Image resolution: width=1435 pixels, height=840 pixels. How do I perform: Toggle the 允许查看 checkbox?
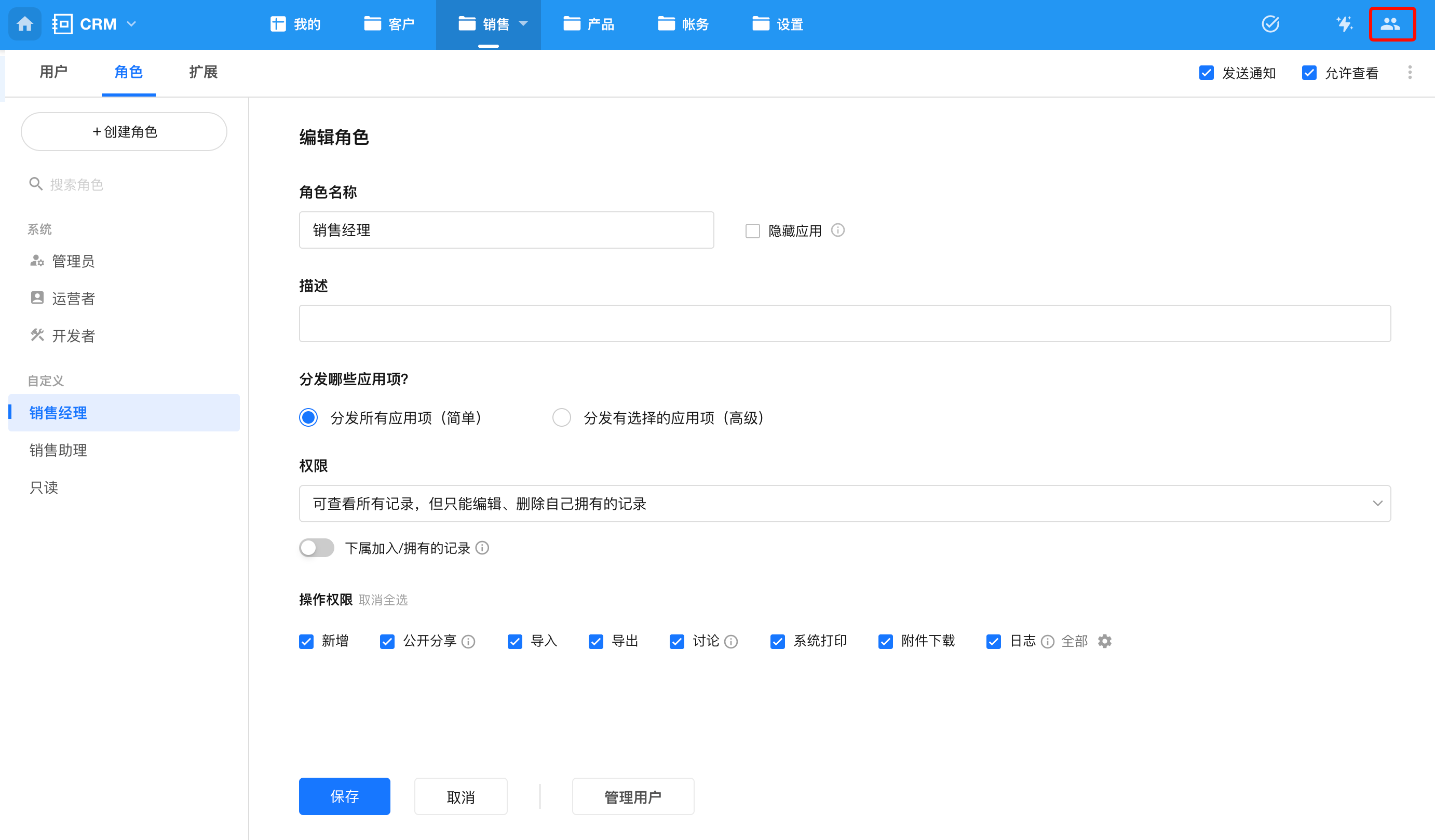point(1309,73)
